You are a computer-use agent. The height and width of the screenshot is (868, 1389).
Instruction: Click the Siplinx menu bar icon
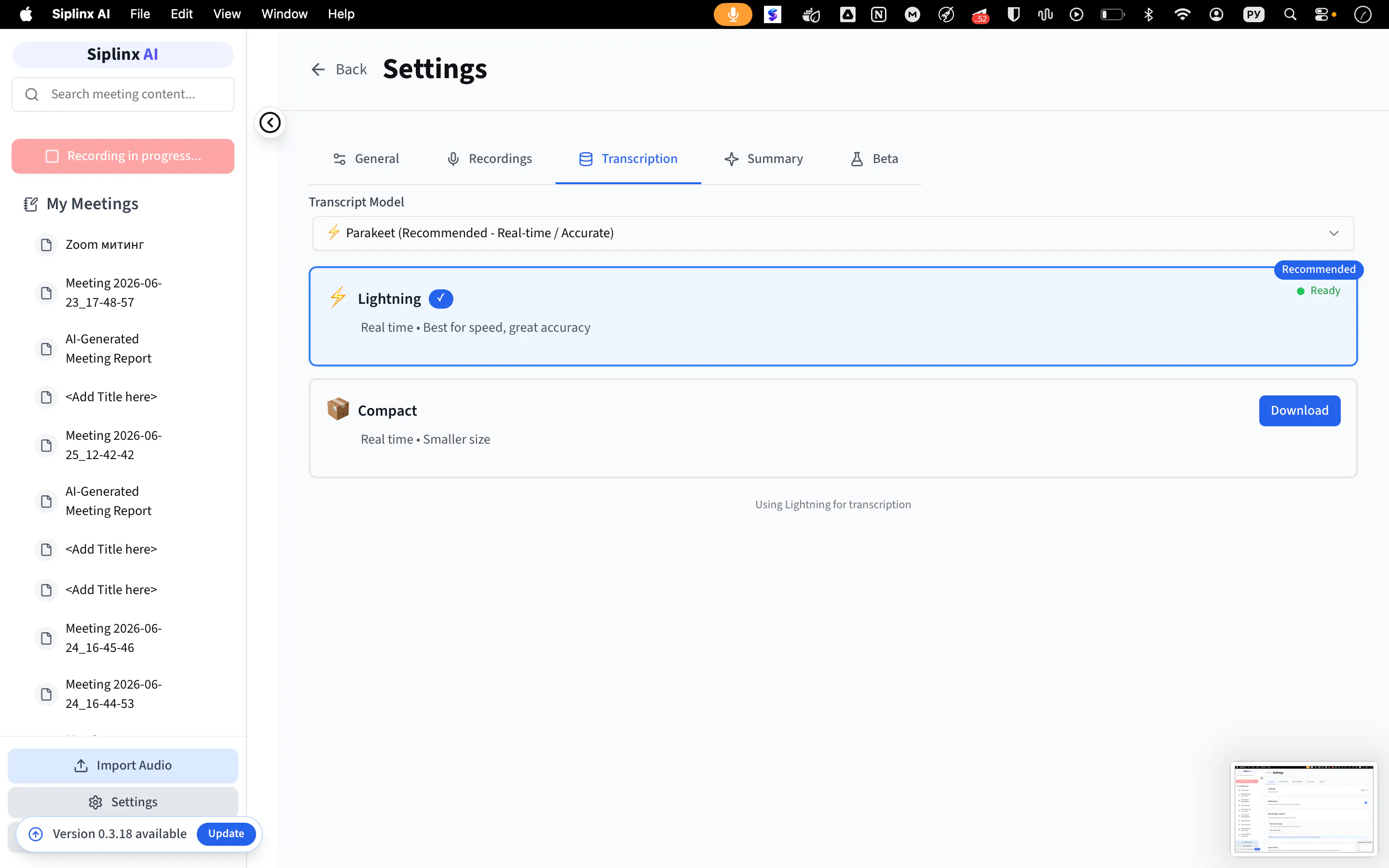(773, 14)
